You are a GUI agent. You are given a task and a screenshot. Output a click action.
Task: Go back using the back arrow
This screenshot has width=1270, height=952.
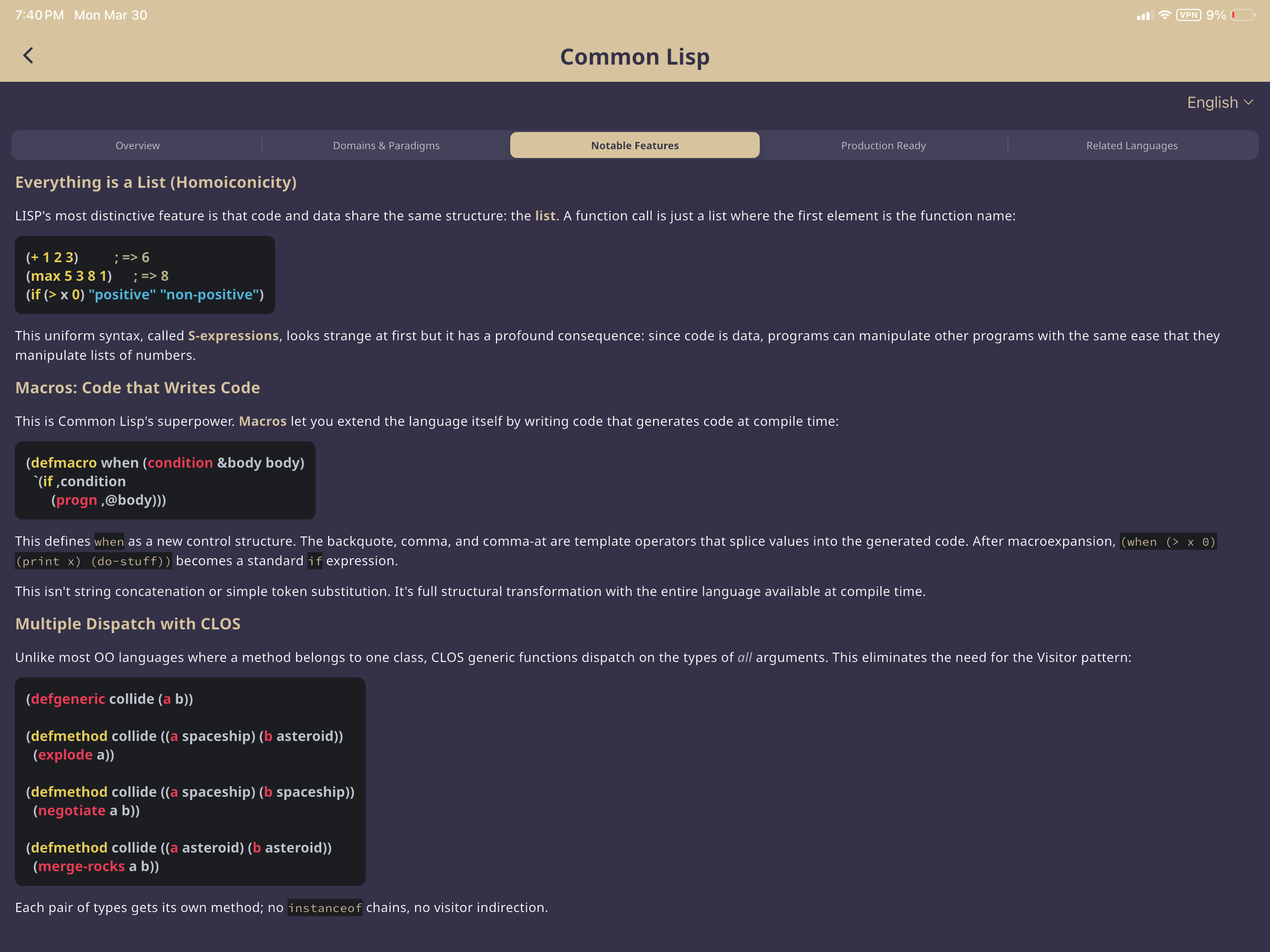28,56
